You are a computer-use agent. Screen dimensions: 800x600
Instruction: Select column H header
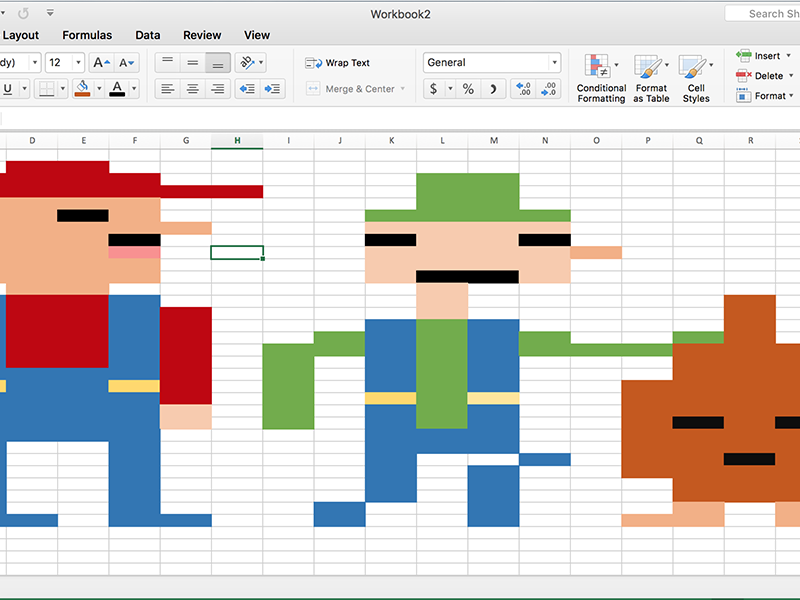237,140
